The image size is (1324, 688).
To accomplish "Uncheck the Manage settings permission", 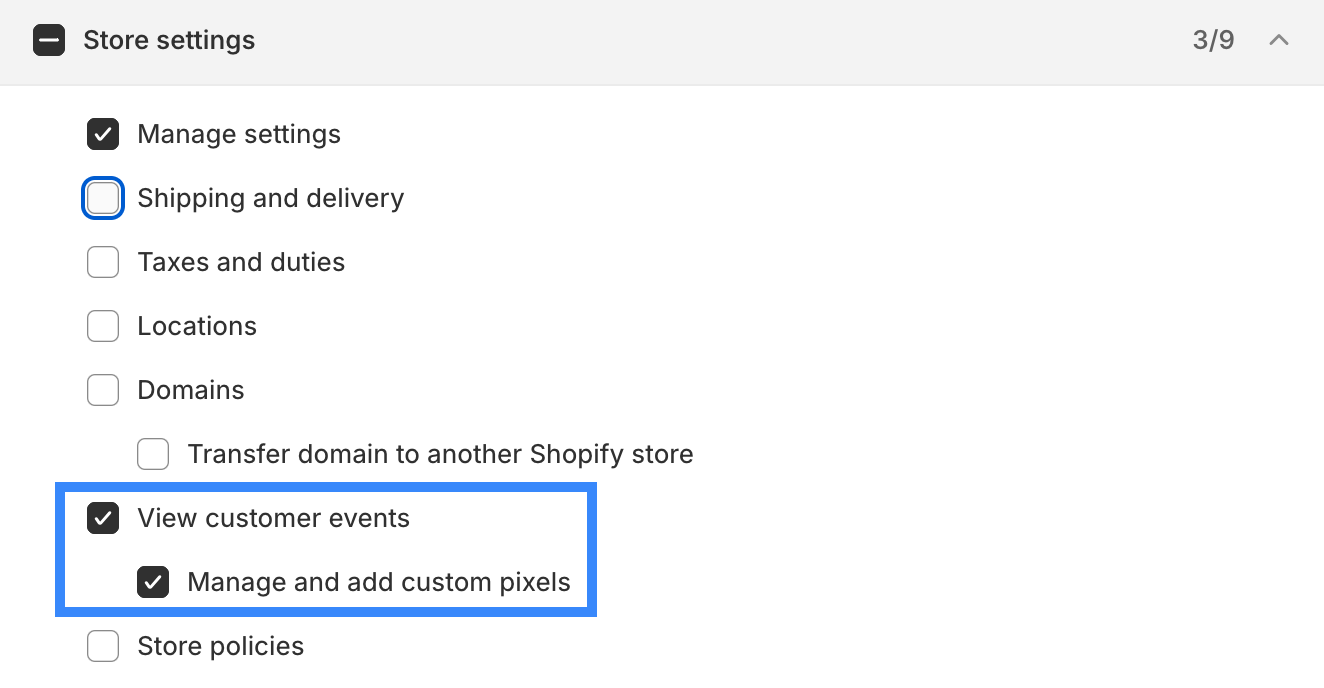I will (x=103, y=134).
